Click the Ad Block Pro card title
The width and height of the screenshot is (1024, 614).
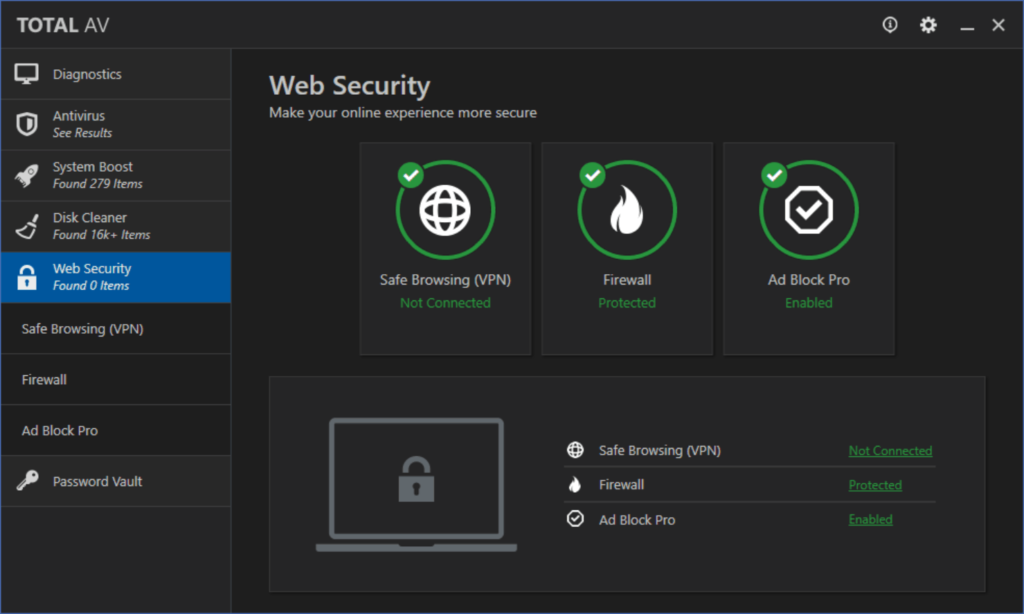point(808,280)
